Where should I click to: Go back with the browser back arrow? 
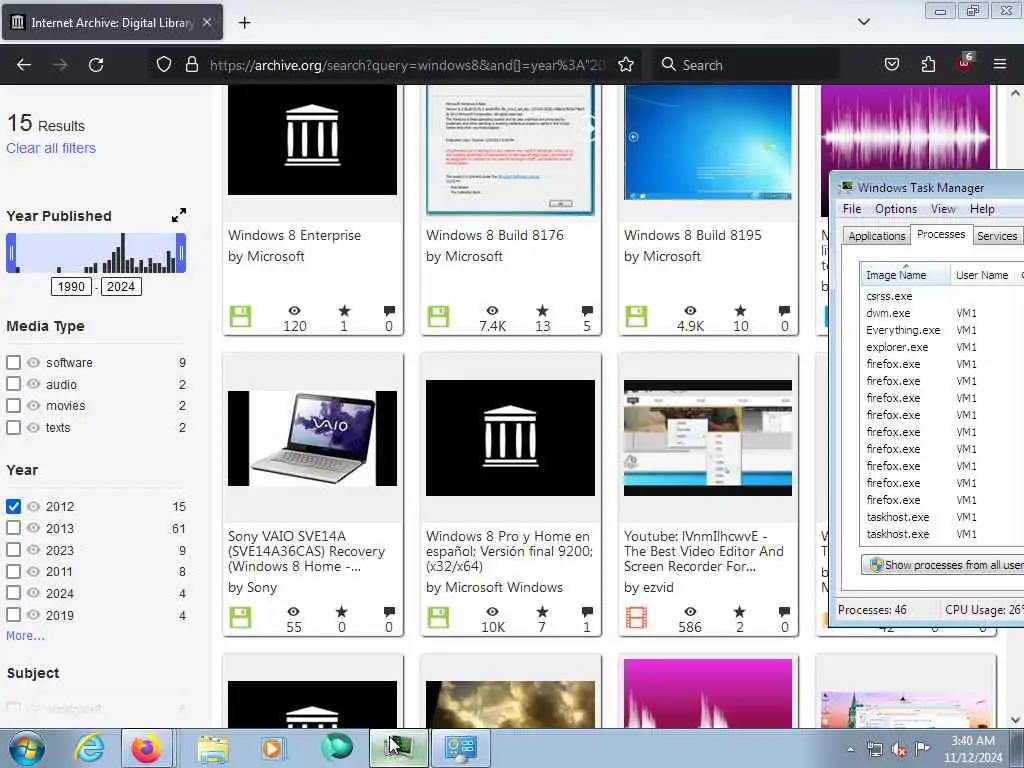24,65
